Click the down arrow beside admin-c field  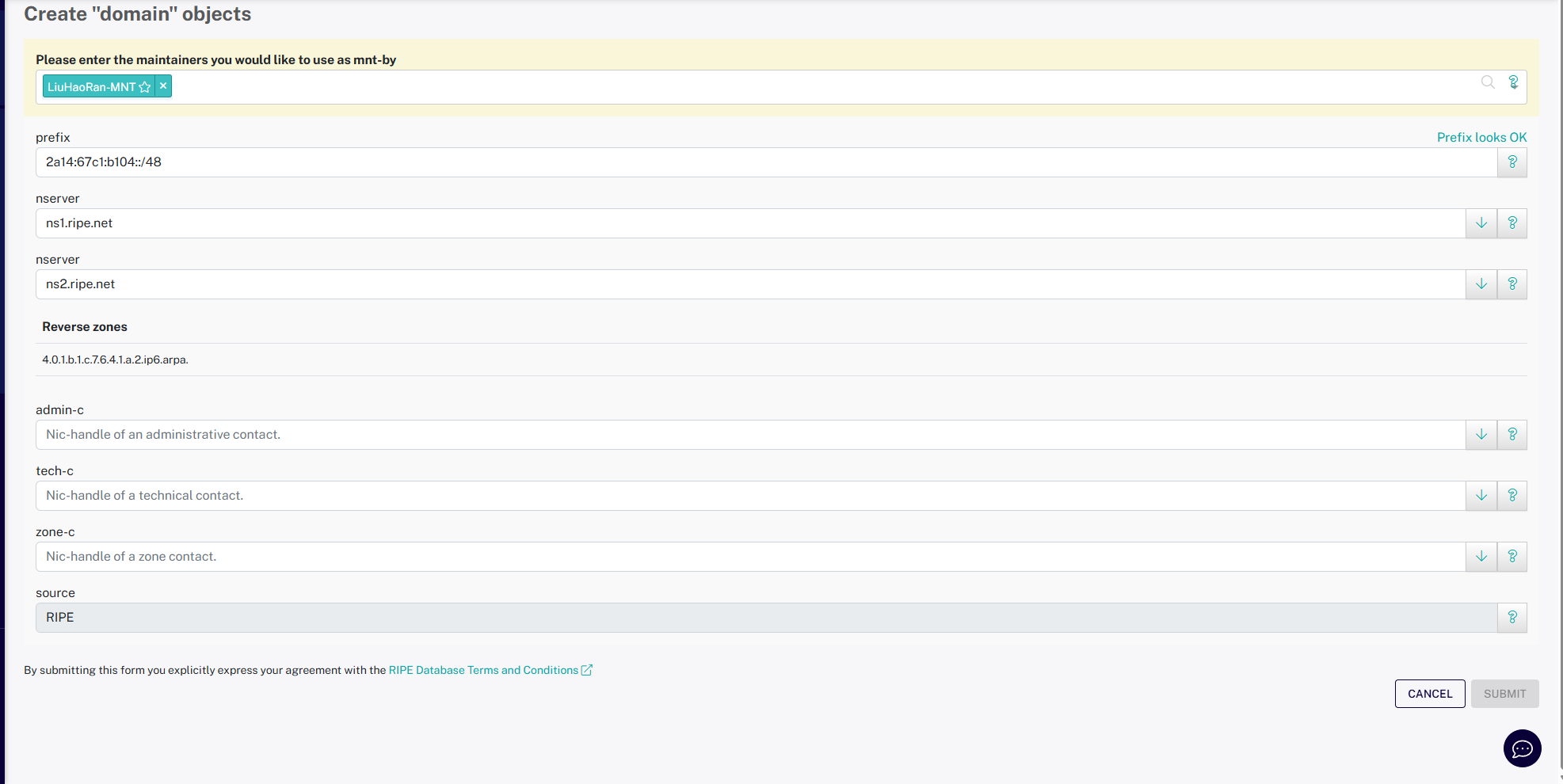pos(1481,435)
